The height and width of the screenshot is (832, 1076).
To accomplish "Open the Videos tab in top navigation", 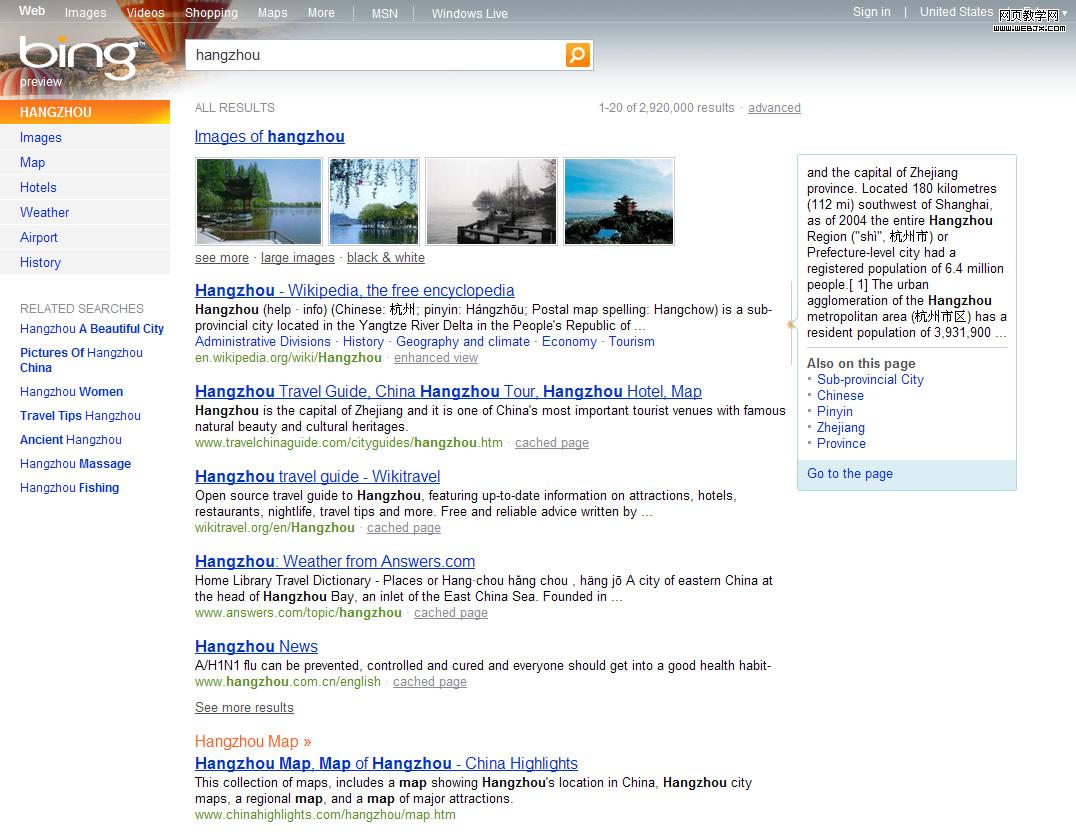I will click(145, 13).
